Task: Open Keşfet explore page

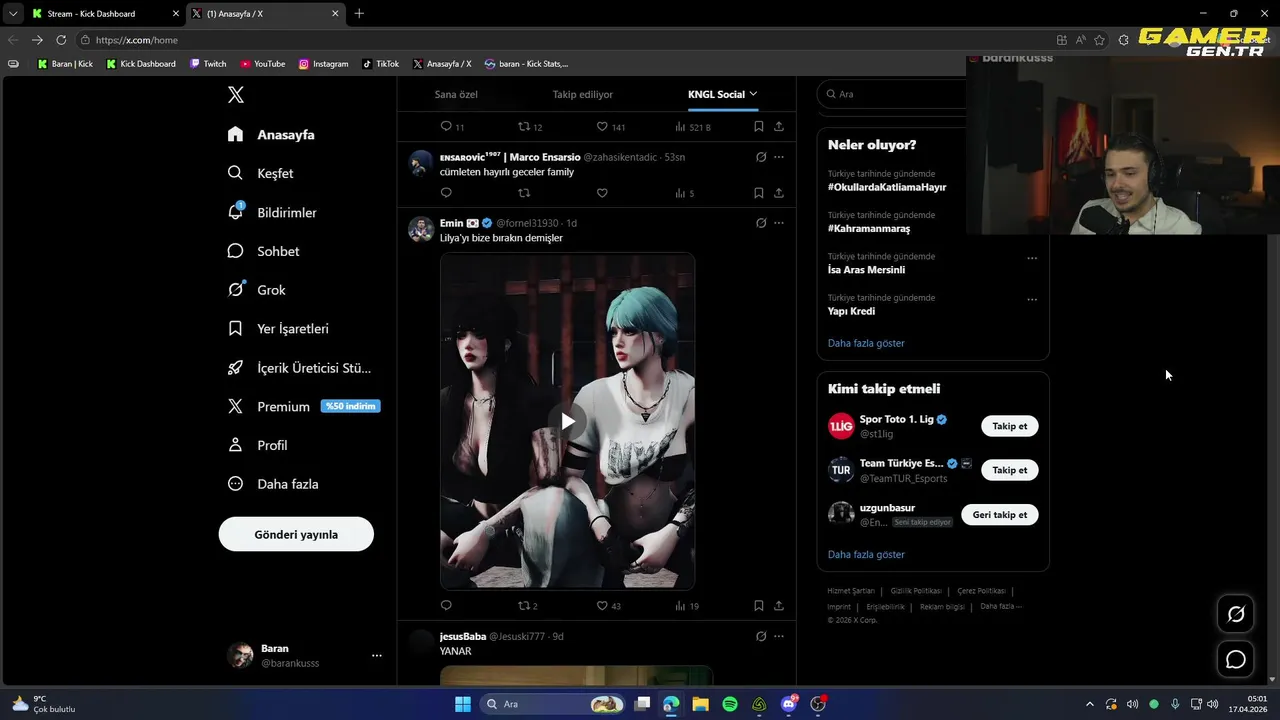Action: [x=260, y=173]
